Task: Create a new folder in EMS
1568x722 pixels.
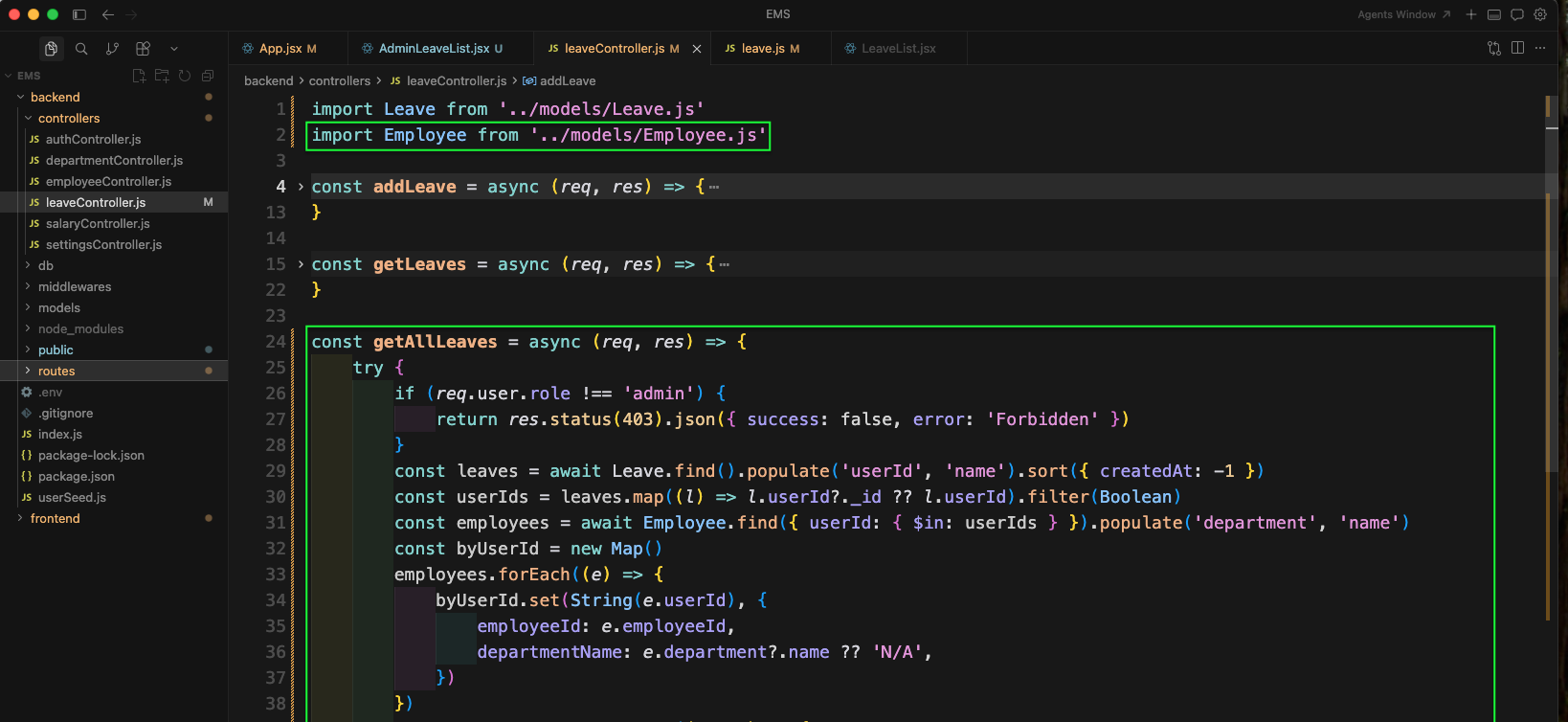Action: [x=162, y=76]
